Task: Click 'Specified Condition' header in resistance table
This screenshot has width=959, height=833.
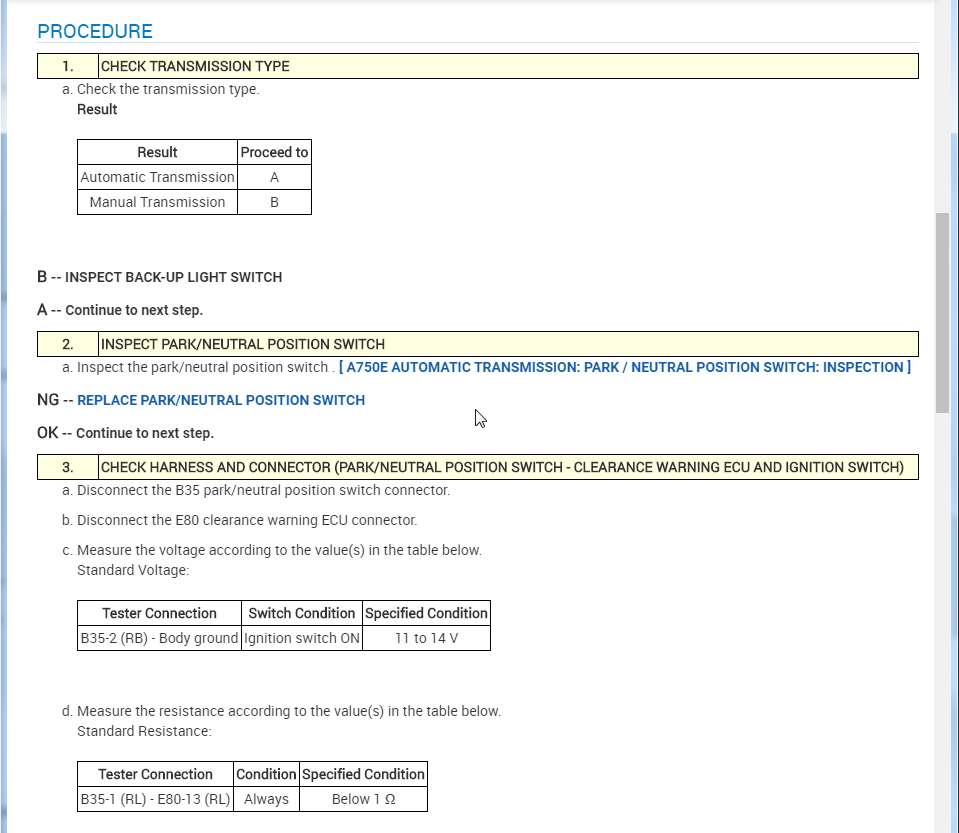Action: [363, 774]
